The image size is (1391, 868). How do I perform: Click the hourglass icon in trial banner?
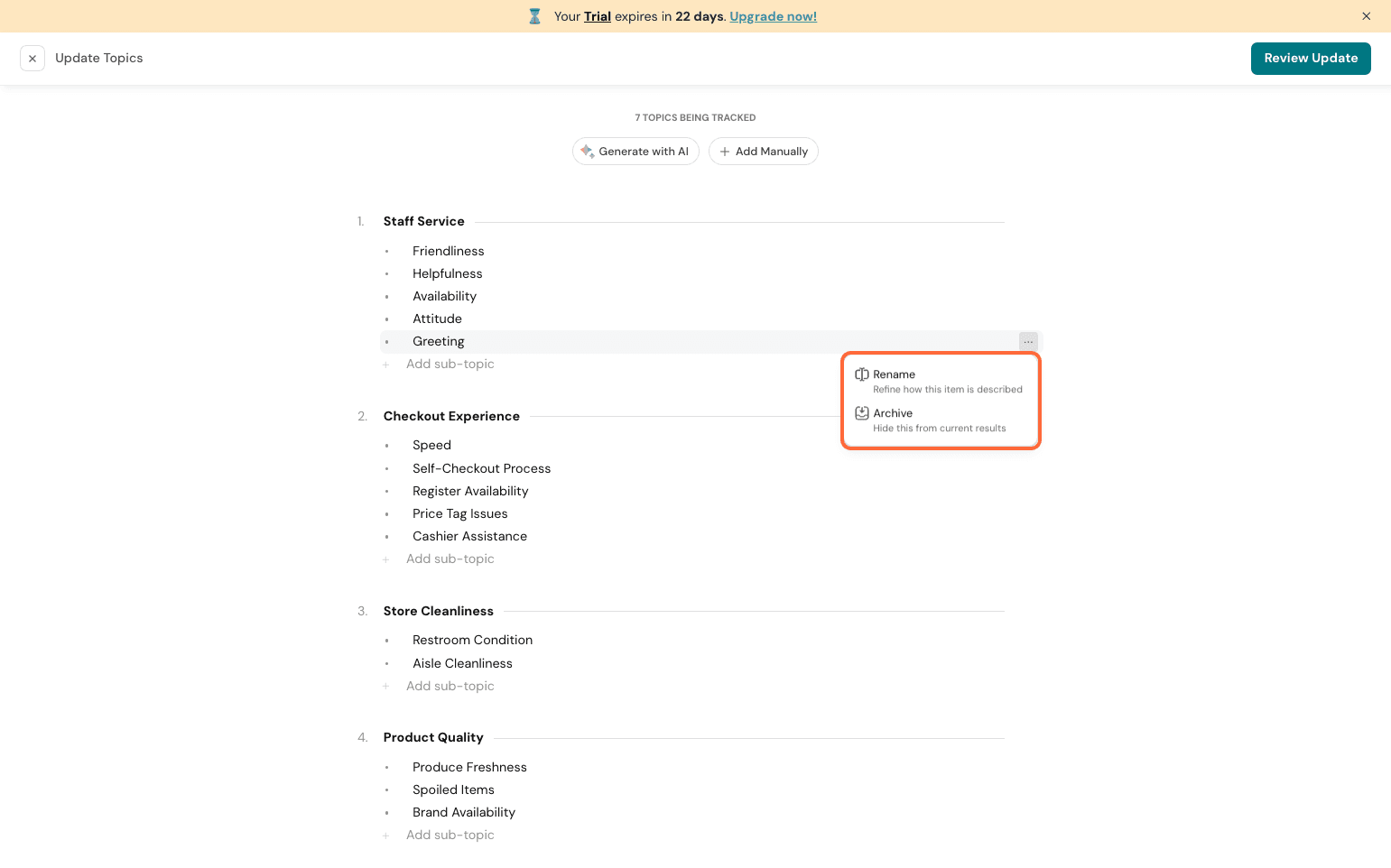pyautogui.click(x=535, y=16)
